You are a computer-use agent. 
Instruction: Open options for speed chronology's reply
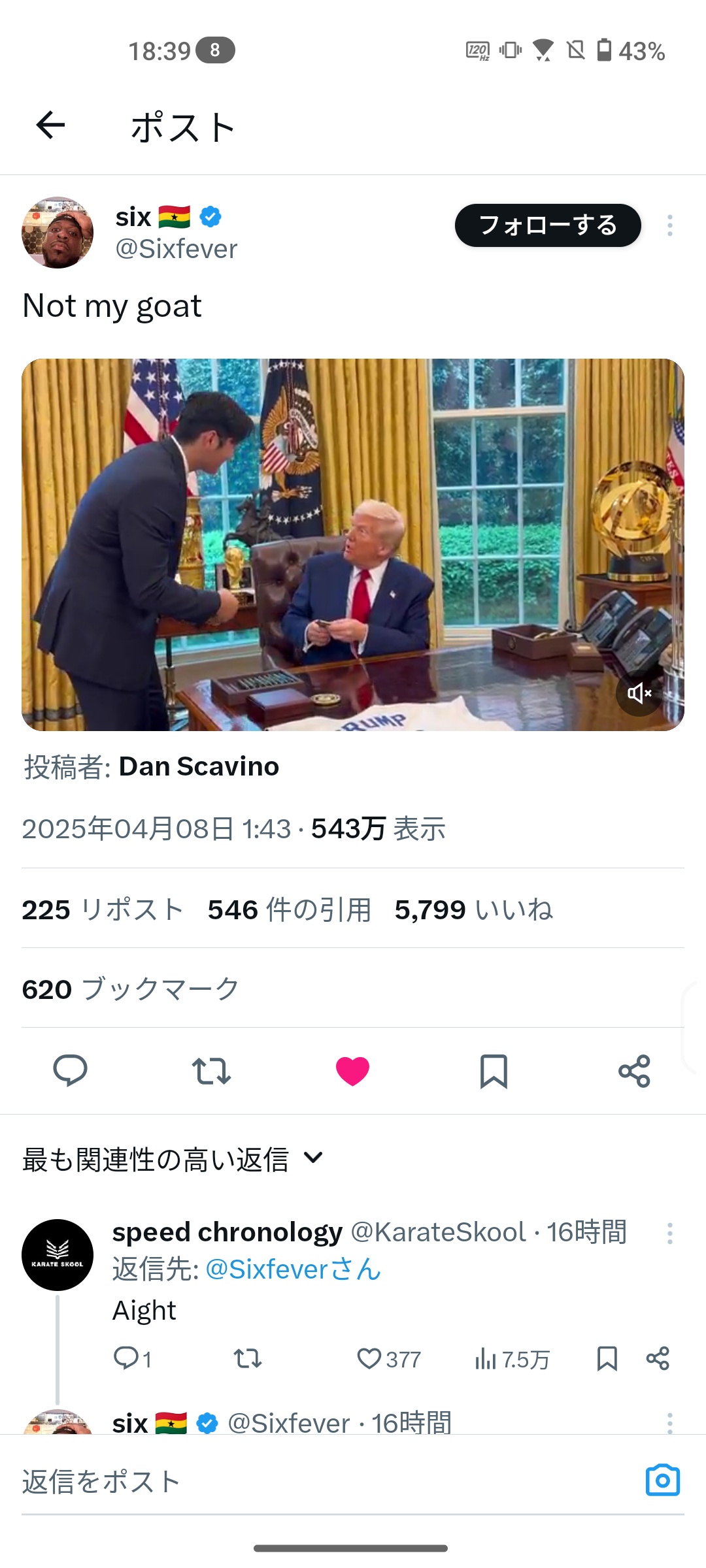[x=669, y=1233]
